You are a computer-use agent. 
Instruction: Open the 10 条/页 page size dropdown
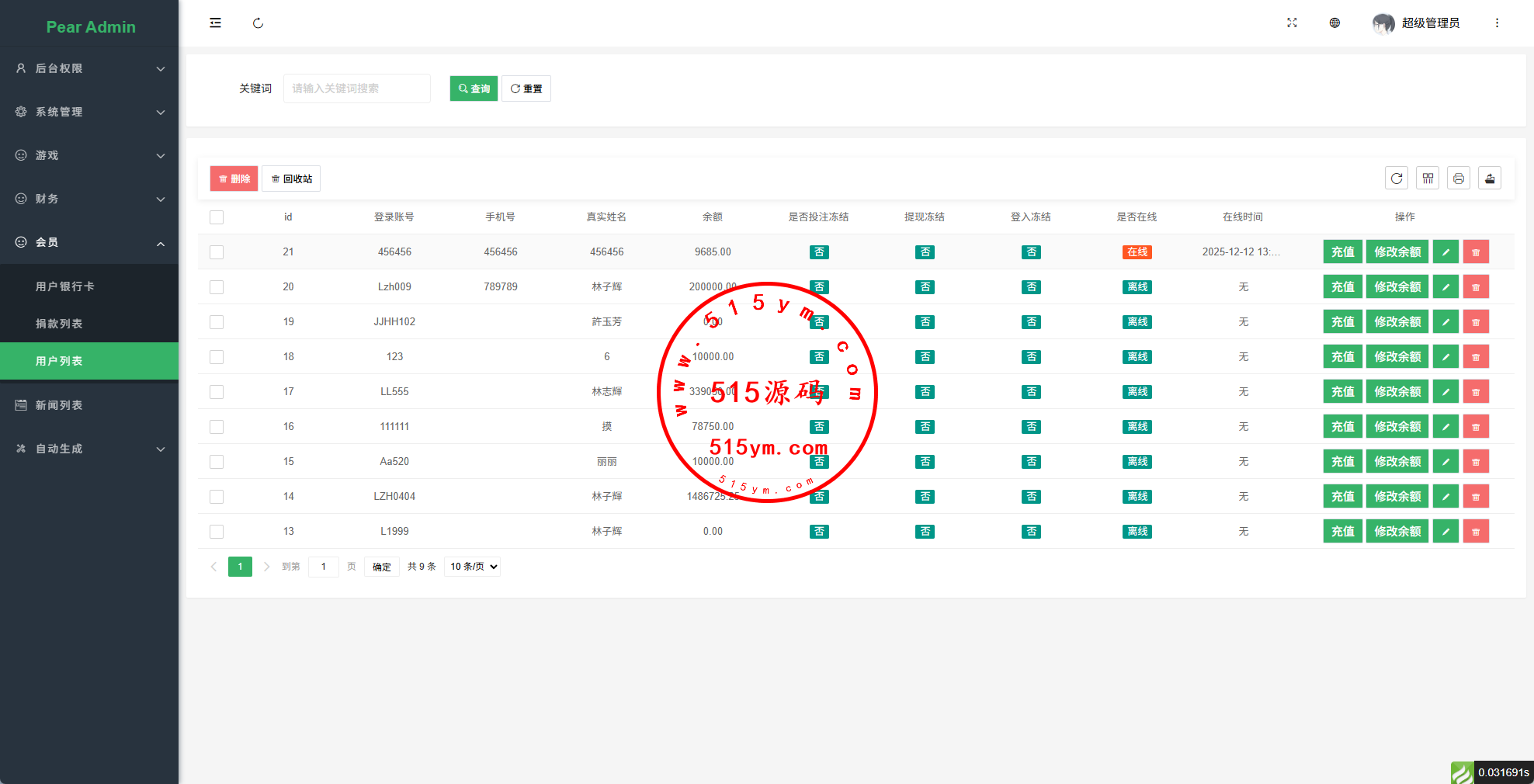pyautogui.click(x=473, y=567)
